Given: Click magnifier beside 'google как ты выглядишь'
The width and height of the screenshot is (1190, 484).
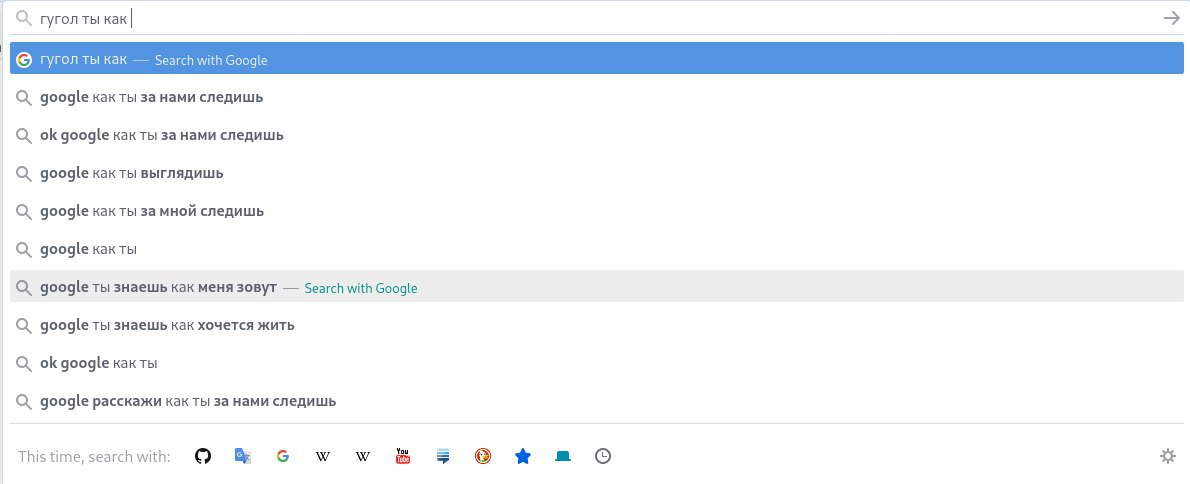Looking at the screenshot, I should click(24, 174).
